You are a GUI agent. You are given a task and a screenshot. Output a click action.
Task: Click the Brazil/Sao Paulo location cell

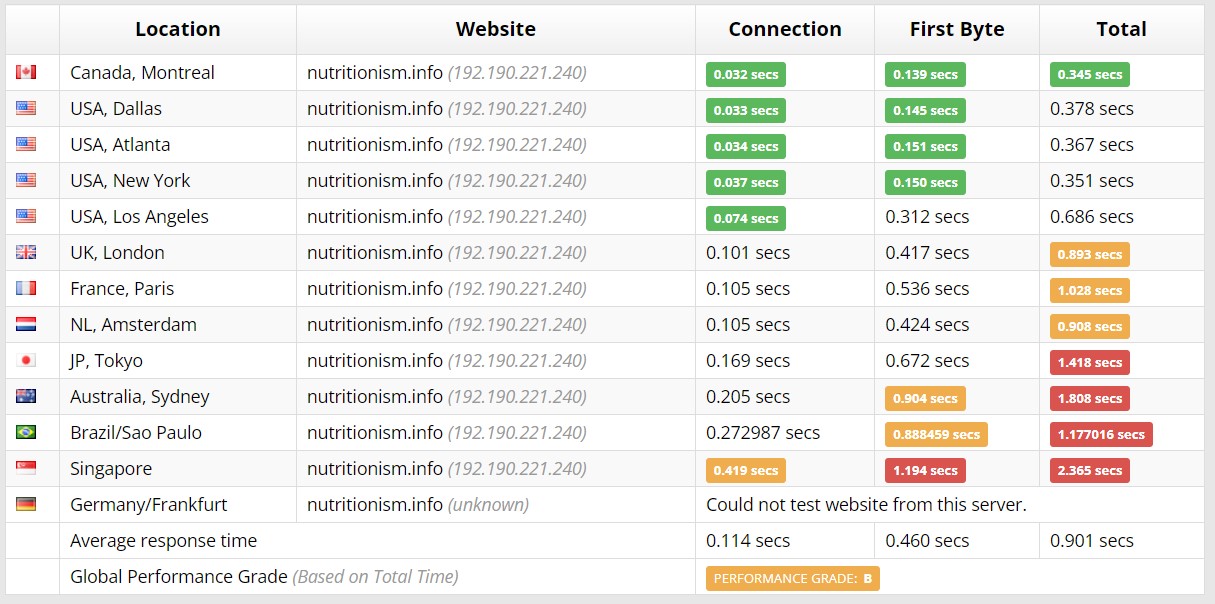pos(178,432)
